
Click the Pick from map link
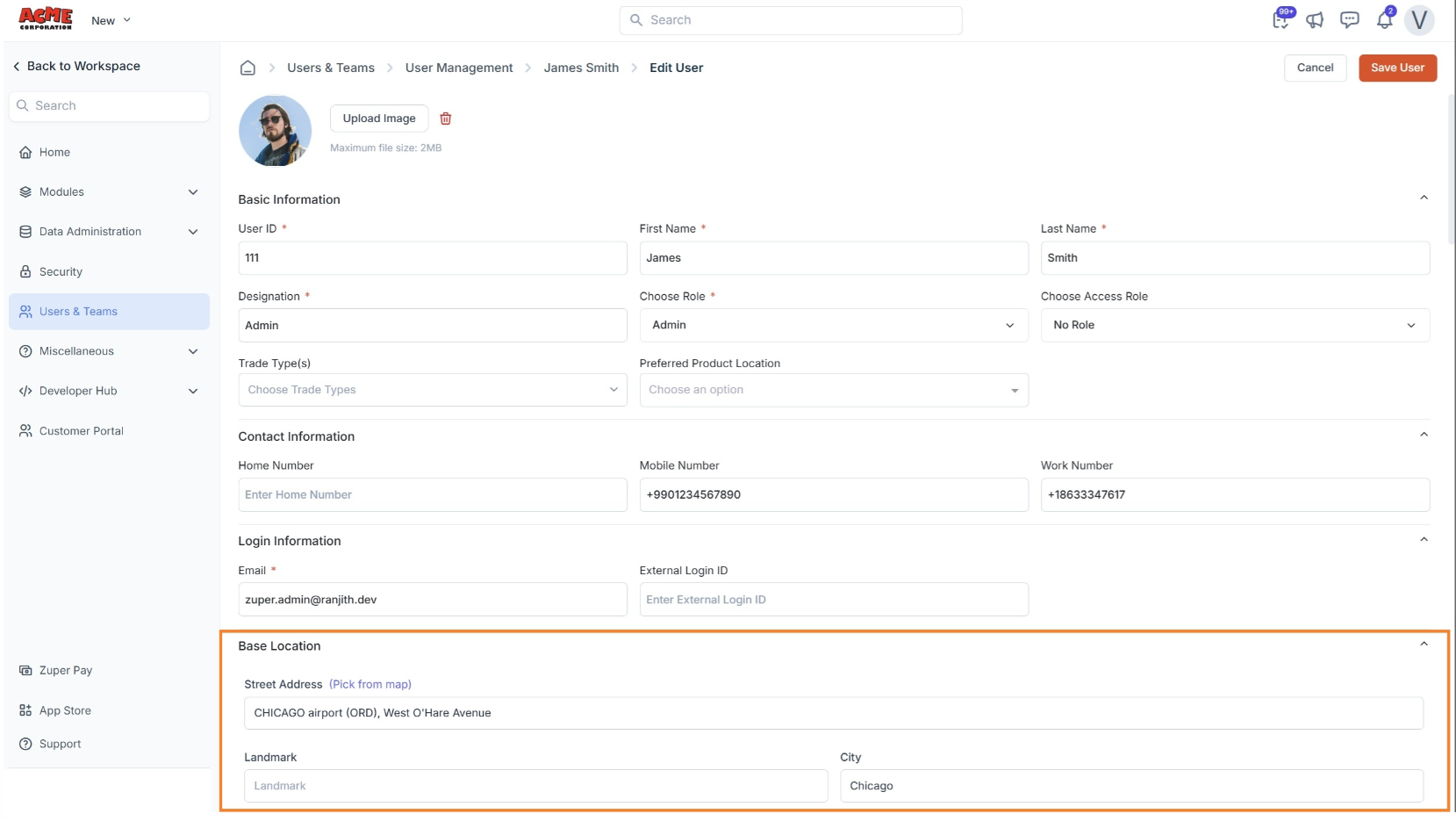pyautogui.click(x=370, y=685)
